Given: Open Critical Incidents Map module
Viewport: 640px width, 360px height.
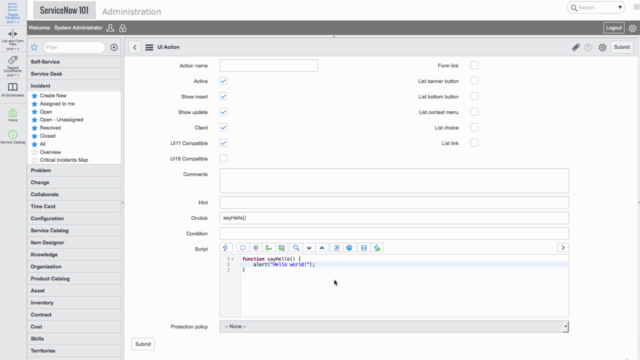Looking at the screenshot, I should tap(64, 160).
